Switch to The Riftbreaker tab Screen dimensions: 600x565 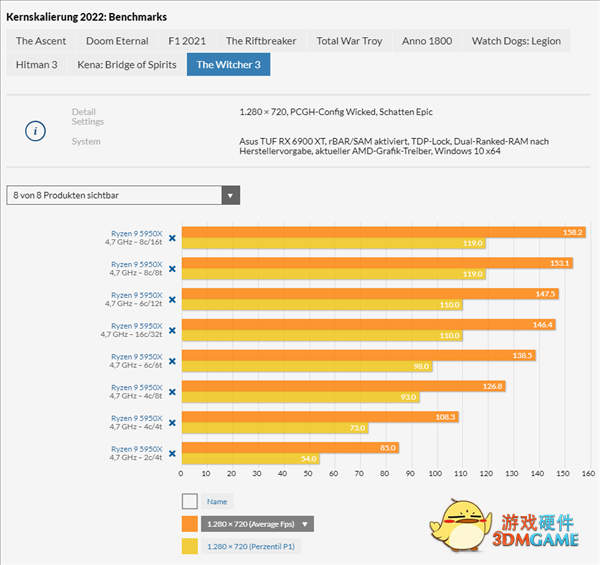pos(261,41)
